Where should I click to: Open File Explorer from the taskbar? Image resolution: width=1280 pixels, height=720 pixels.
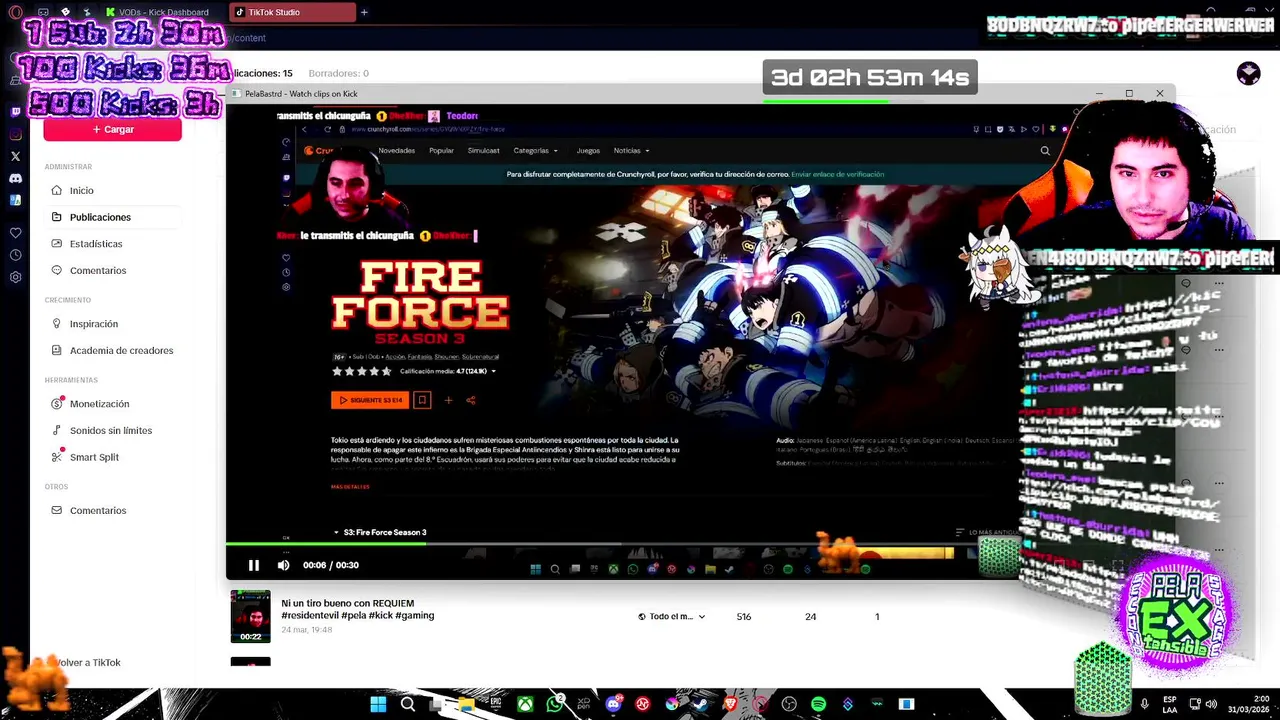(x=466, y=704)
